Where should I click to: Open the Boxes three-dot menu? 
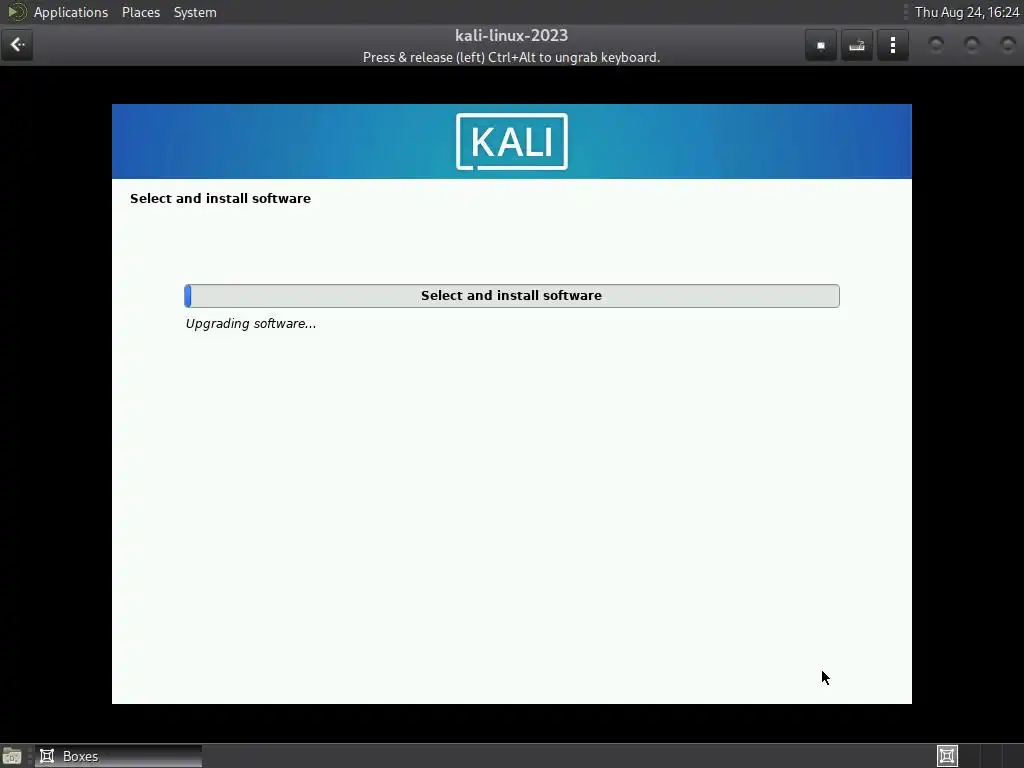(x=893, y=45)
